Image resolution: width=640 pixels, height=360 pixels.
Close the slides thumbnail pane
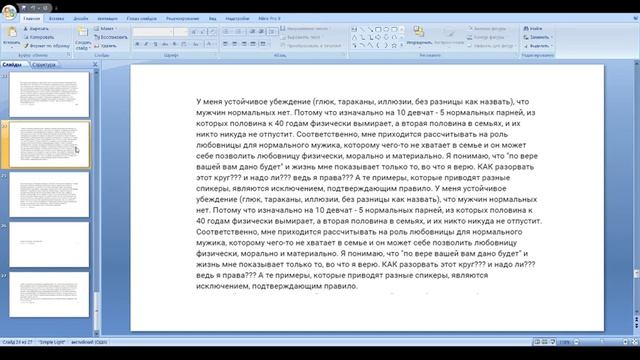(x=95, y=64)
